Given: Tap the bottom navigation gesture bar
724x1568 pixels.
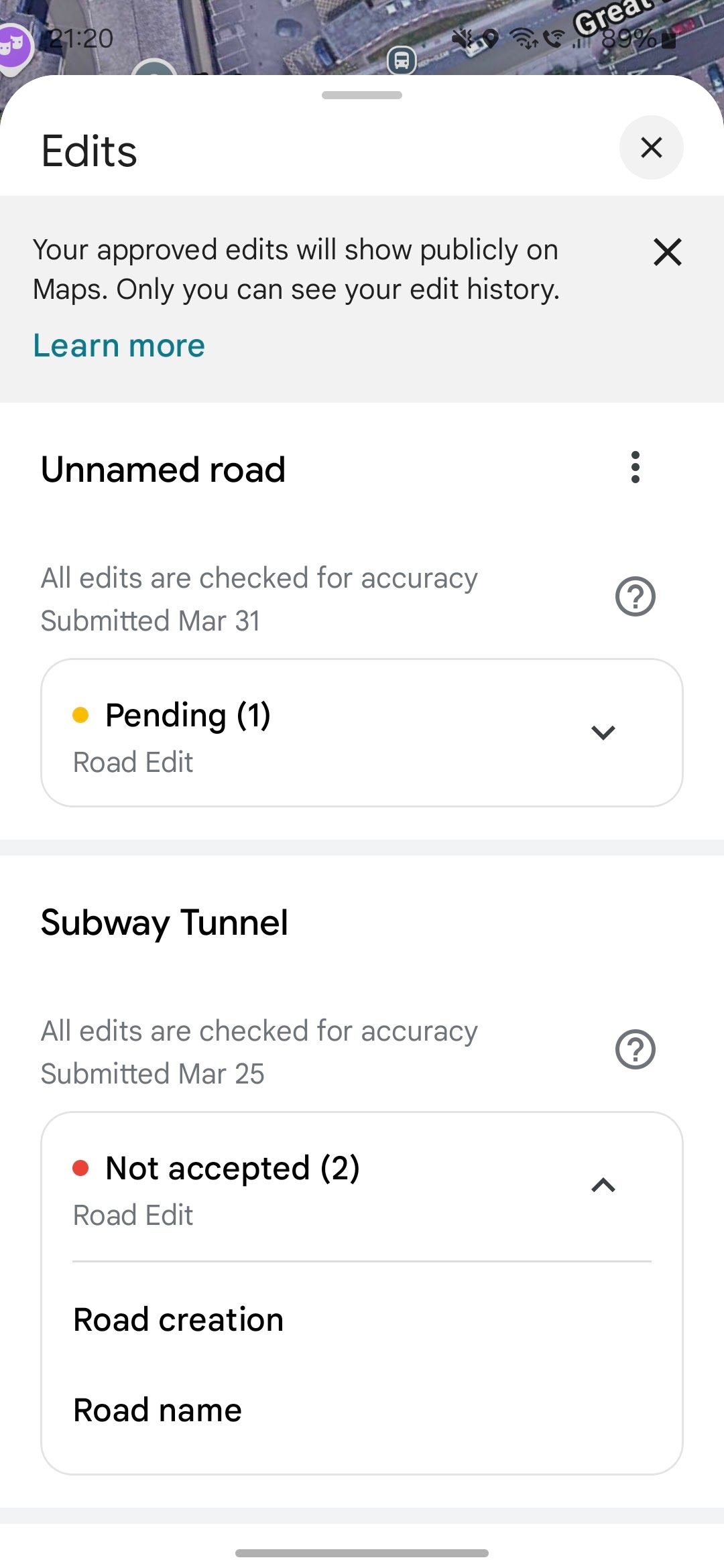Looking at the screenshot, I should [x=362, y=1553].
